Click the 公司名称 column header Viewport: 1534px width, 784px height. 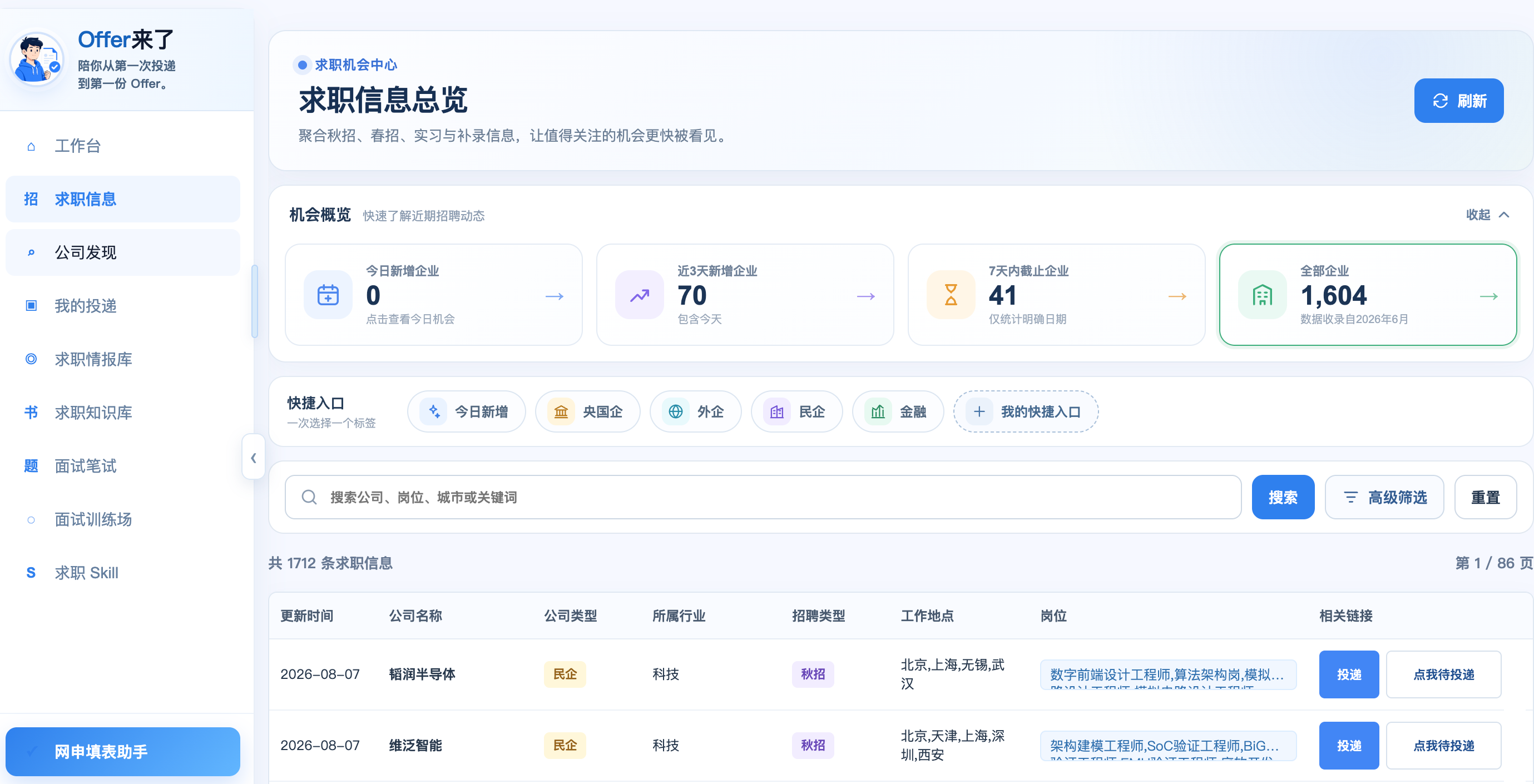(x=415, y=616)
